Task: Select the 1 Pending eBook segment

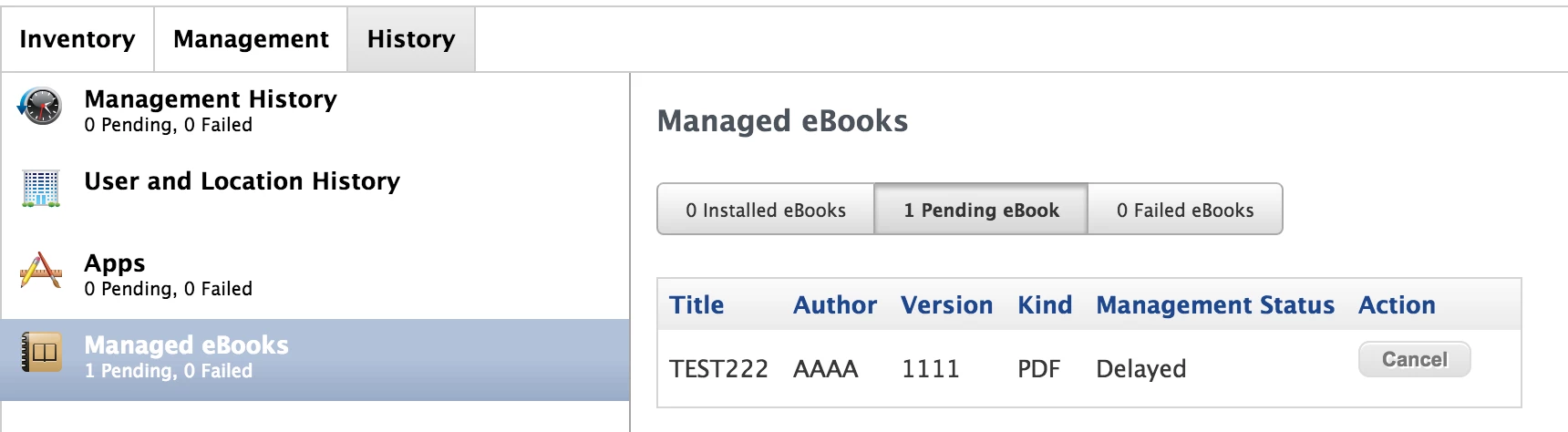Action: click(x=981, y=210)
